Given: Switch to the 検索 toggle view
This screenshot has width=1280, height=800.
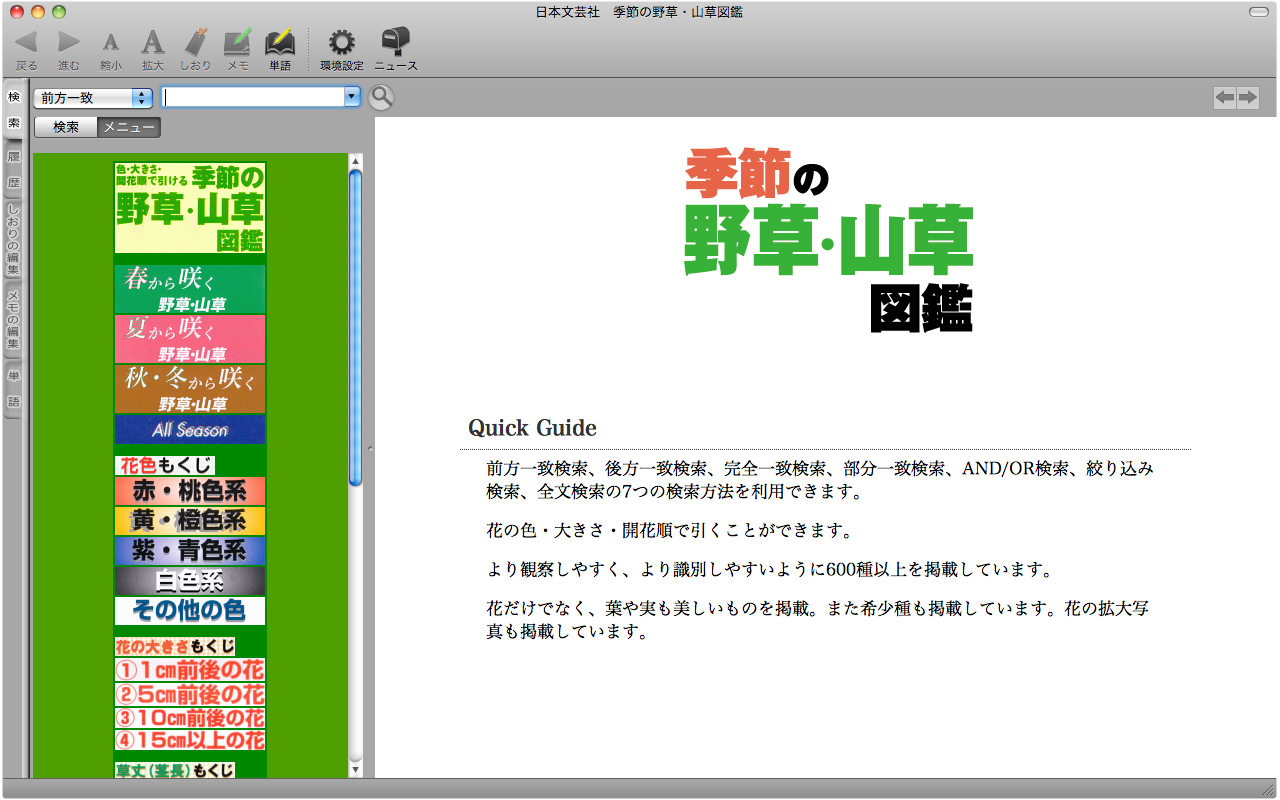Looking at the screenshot, I should pyautogui.click(x=66, y=127).
